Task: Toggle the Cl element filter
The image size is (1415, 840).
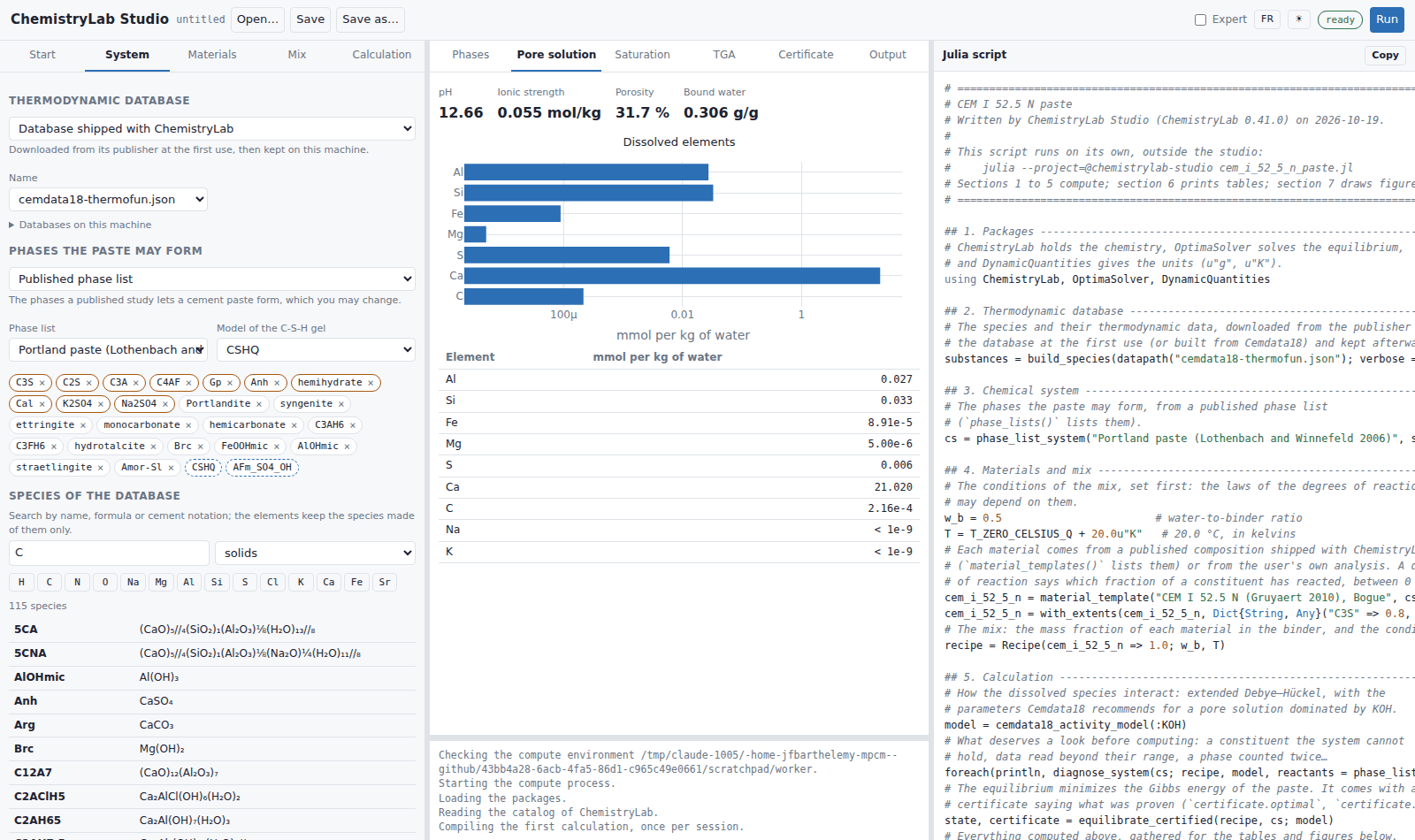Action: pos(272,582)
